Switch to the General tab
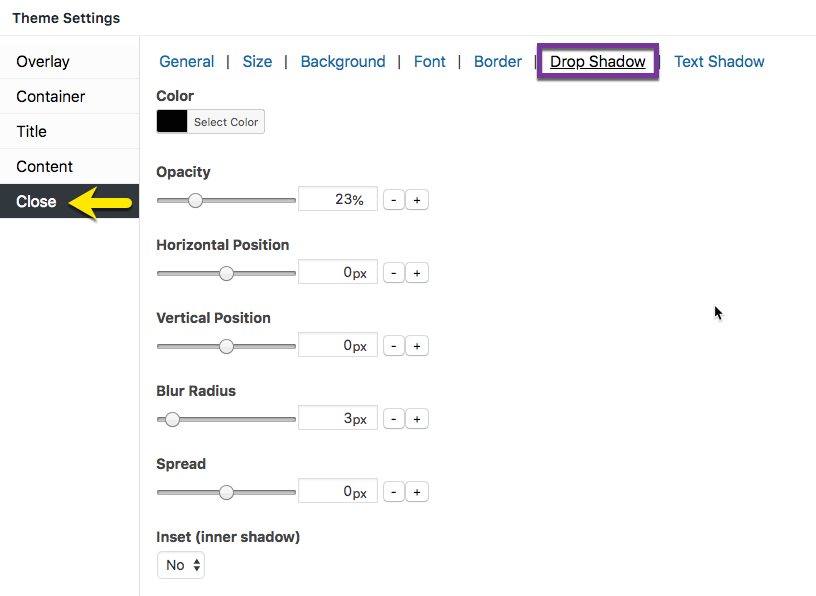Image resolution: width=816 pixels, height=596 pixels. pos(187,61)
